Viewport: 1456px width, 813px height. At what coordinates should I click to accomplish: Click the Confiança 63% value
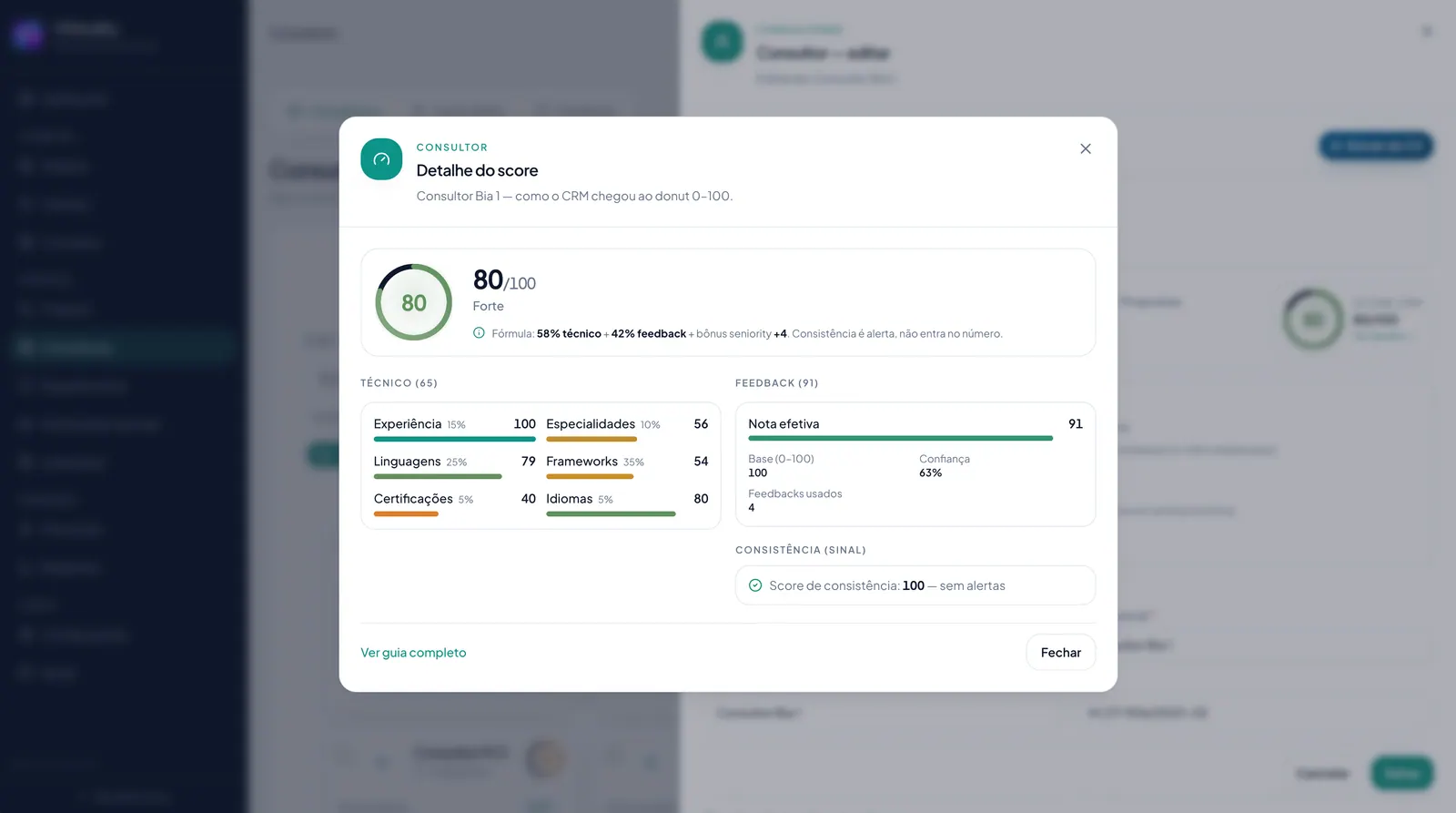[930, 473]
